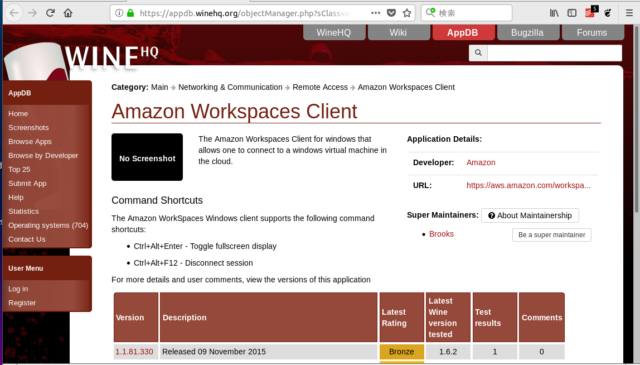Click the Test results column header
The width and height of the screenshot is (640, 365).
click(495, 317)
